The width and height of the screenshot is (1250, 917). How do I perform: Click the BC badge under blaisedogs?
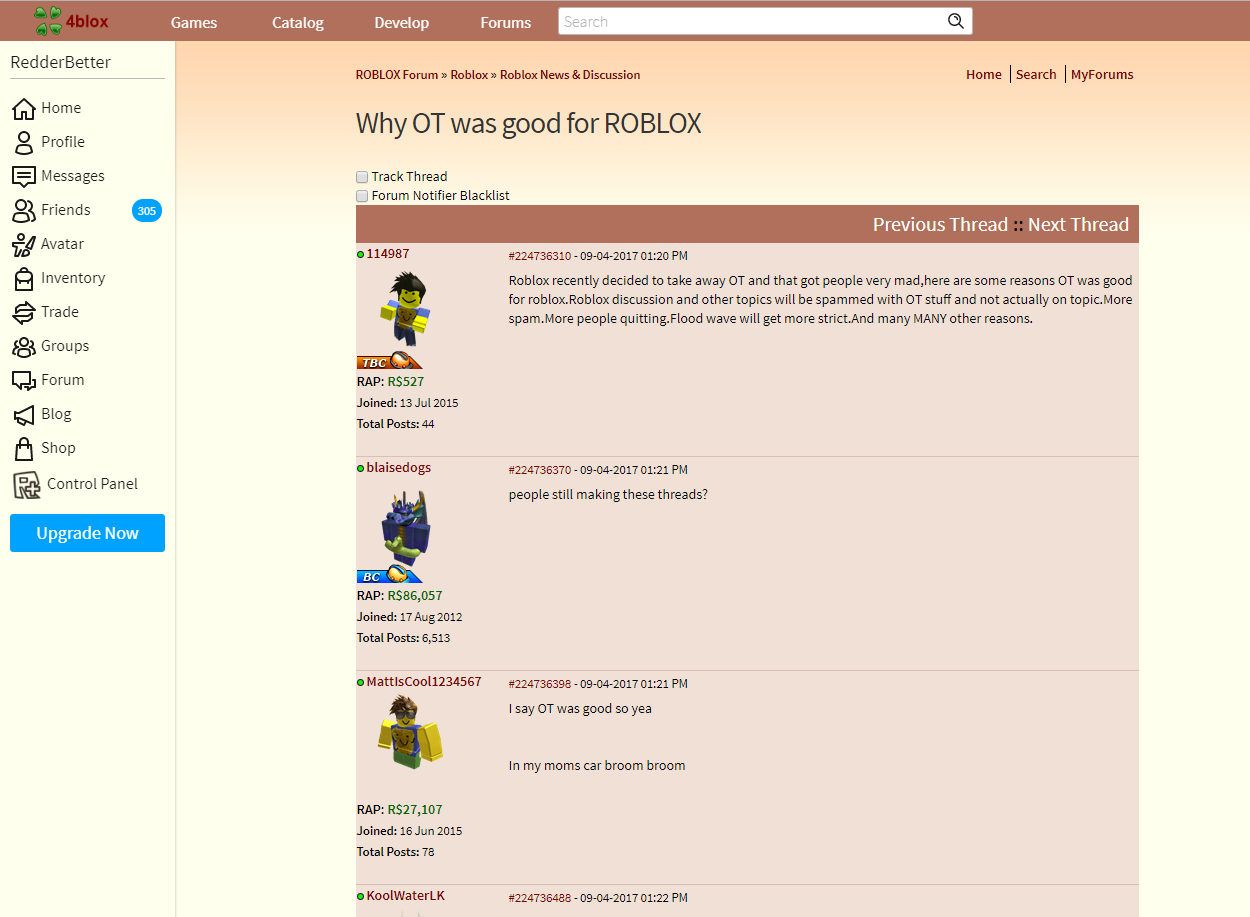pos(389,575)
